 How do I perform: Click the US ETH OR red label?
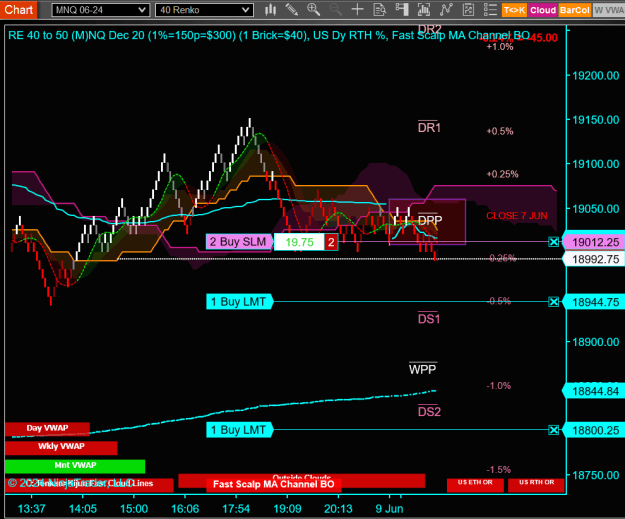(475, 483)
